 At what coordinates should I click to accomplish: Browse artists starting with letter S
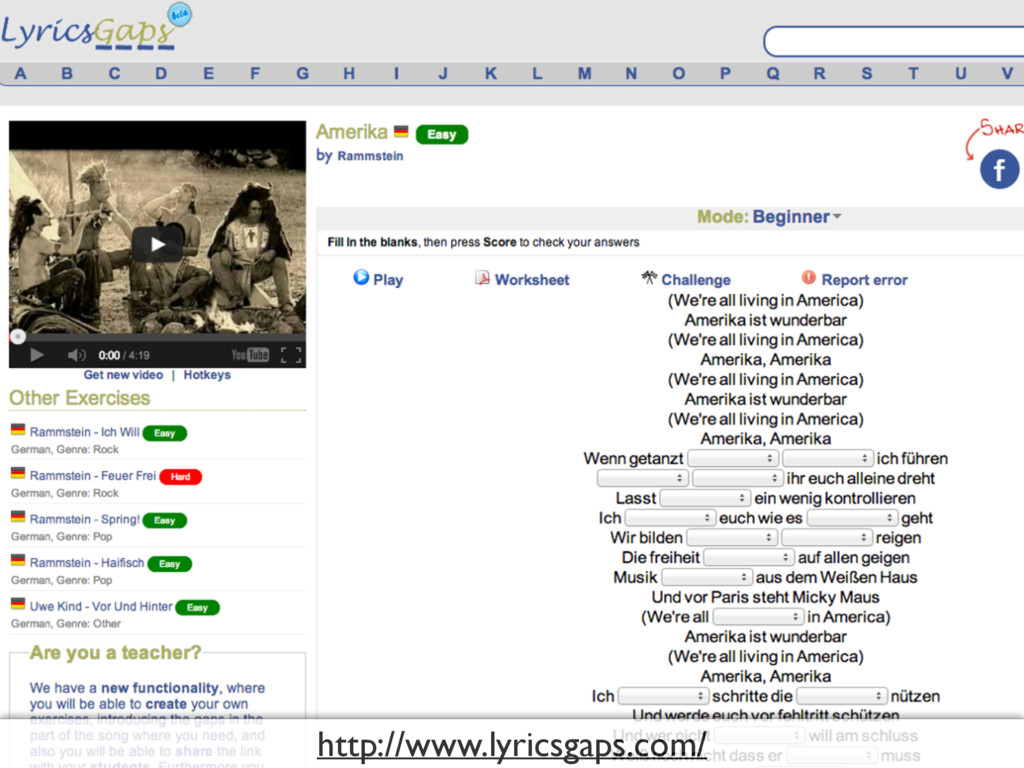tap(867, 73)
